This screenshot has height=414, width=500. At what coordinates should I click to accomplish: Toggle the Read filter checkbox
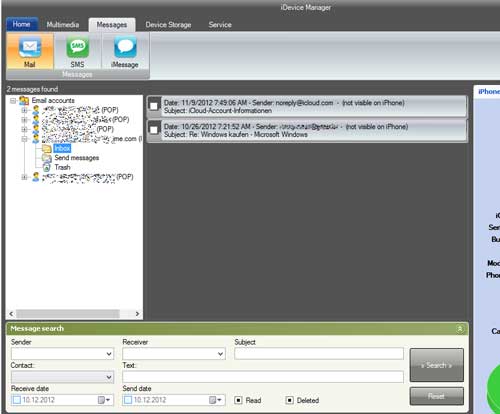tap(238, 400)
